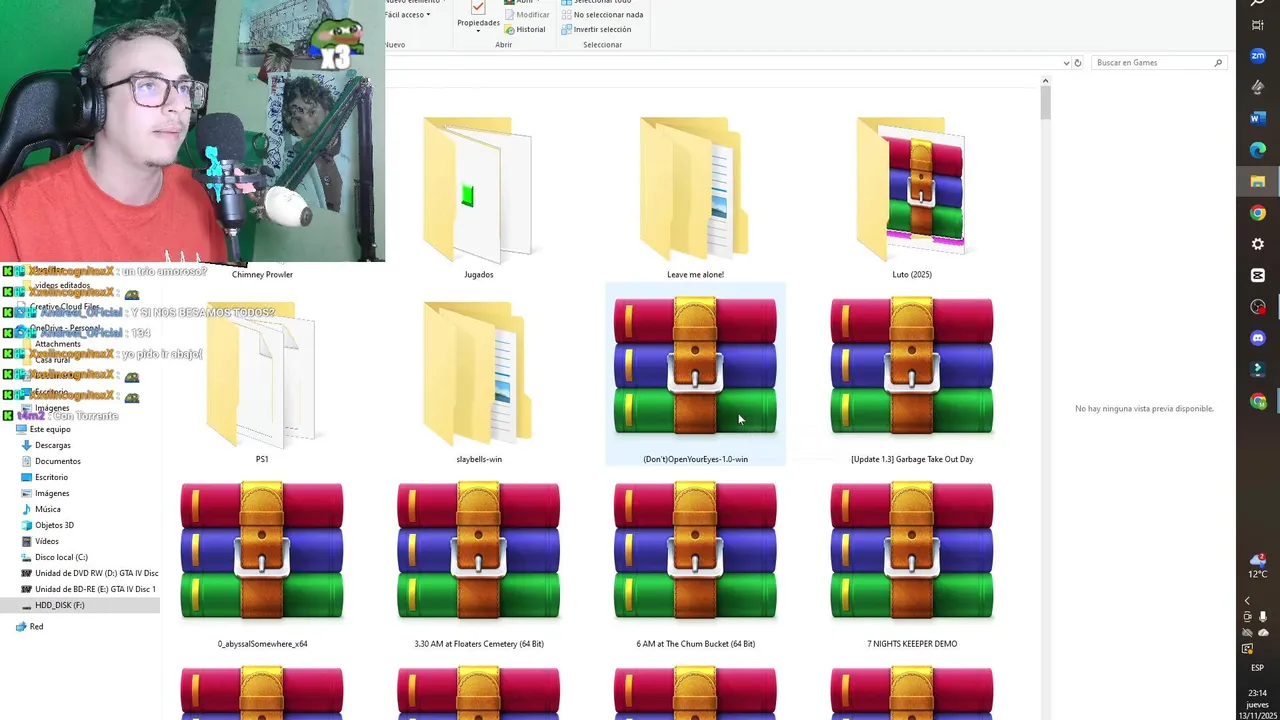Screen dimensions: 1280x720
Task: Open the slaybells-win folder
Action: click(x=478, y=380)
